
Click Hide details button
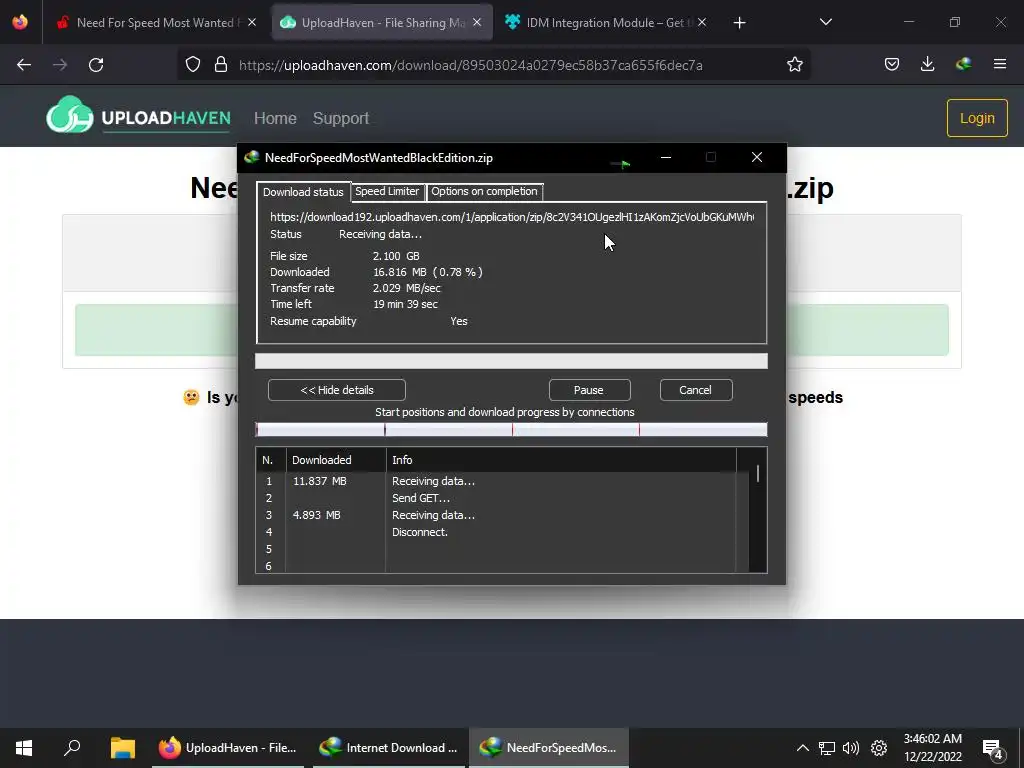[x=337, y=390]
